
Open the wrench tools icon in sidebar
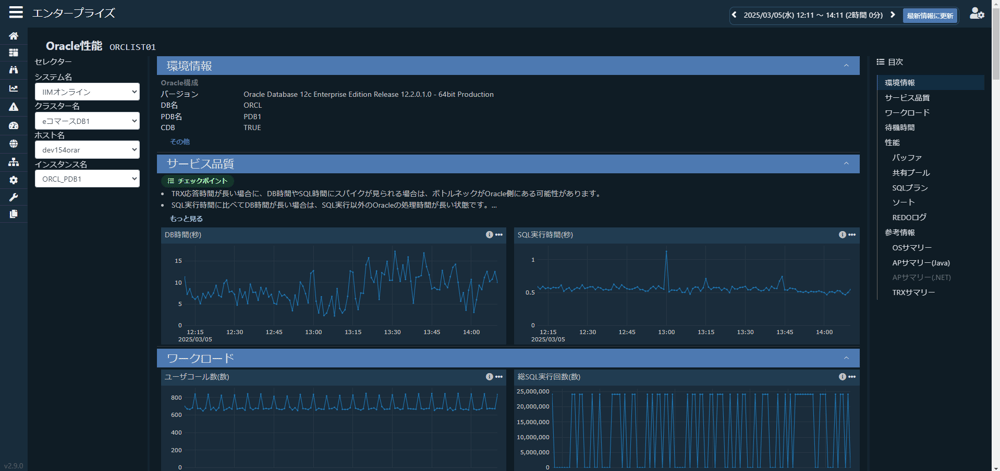pos(13,197)
